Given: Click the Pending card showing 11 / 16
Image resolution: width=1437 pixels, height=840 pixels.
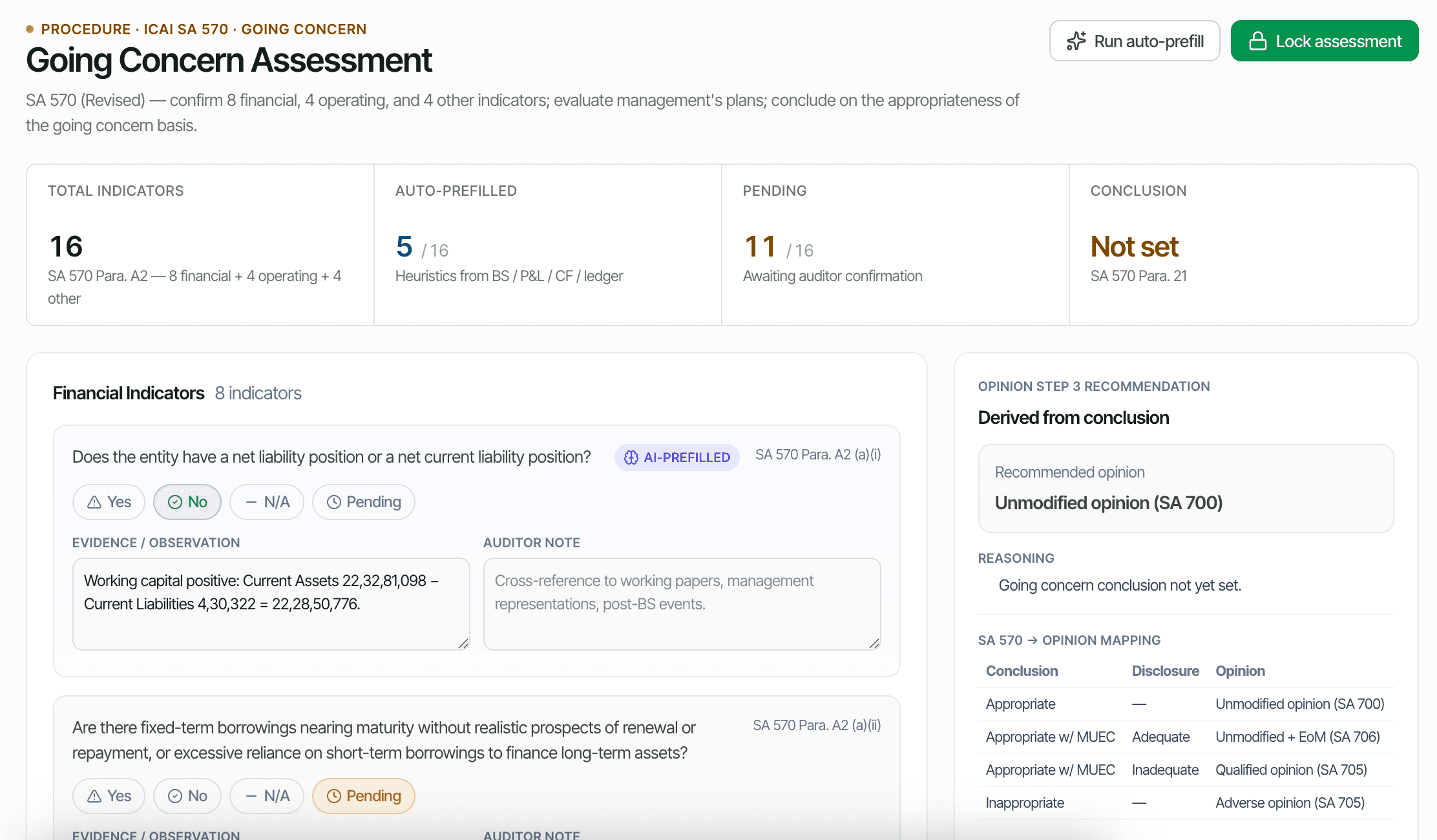Looking at the screenshot, I should [x=896, y=245].
